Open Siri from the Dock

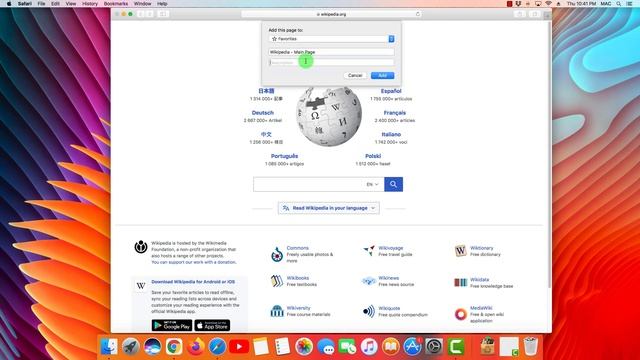coord(152,347)
